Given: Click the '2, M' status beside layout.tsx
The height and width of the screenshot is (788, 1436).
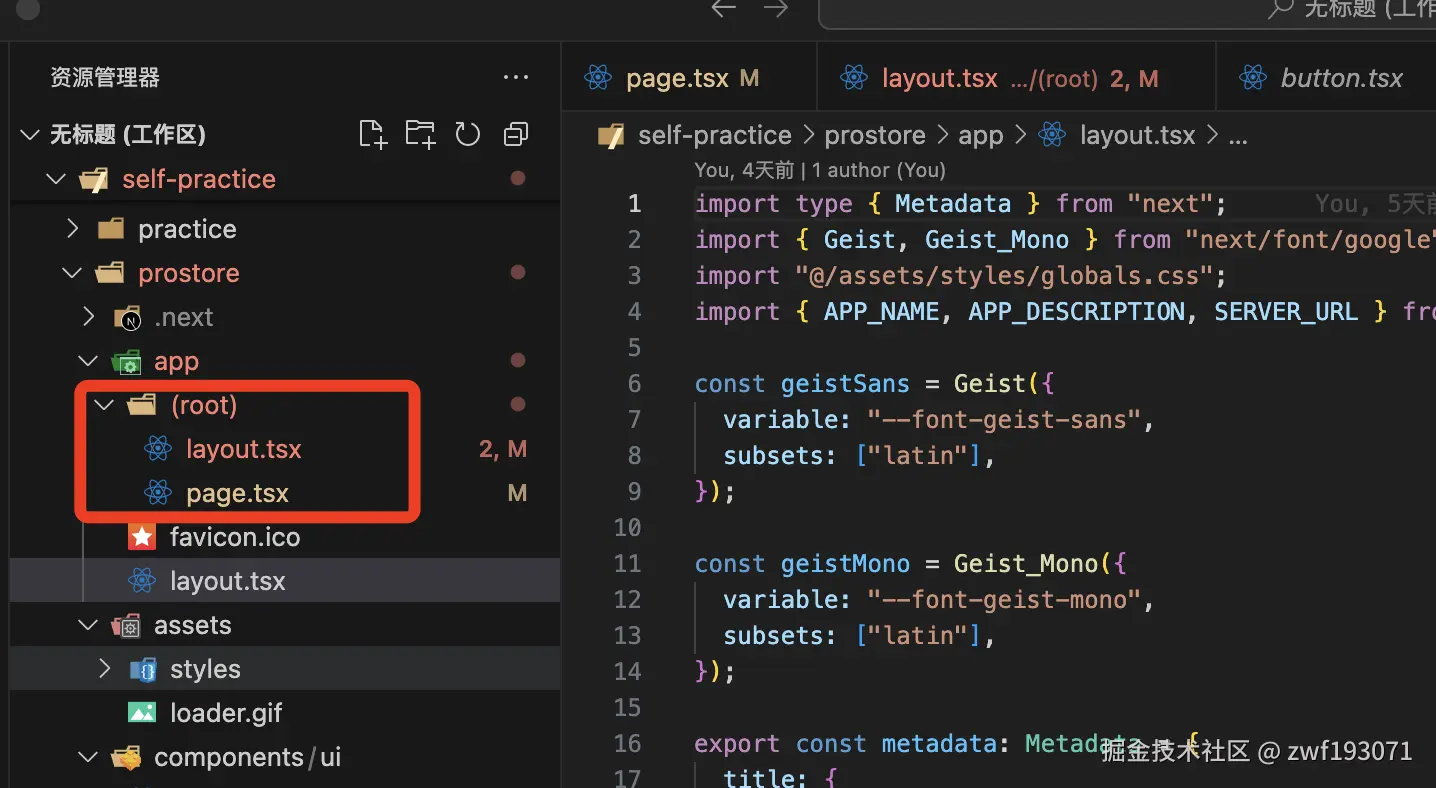Looking at the screenshot, I should [503, 449].
